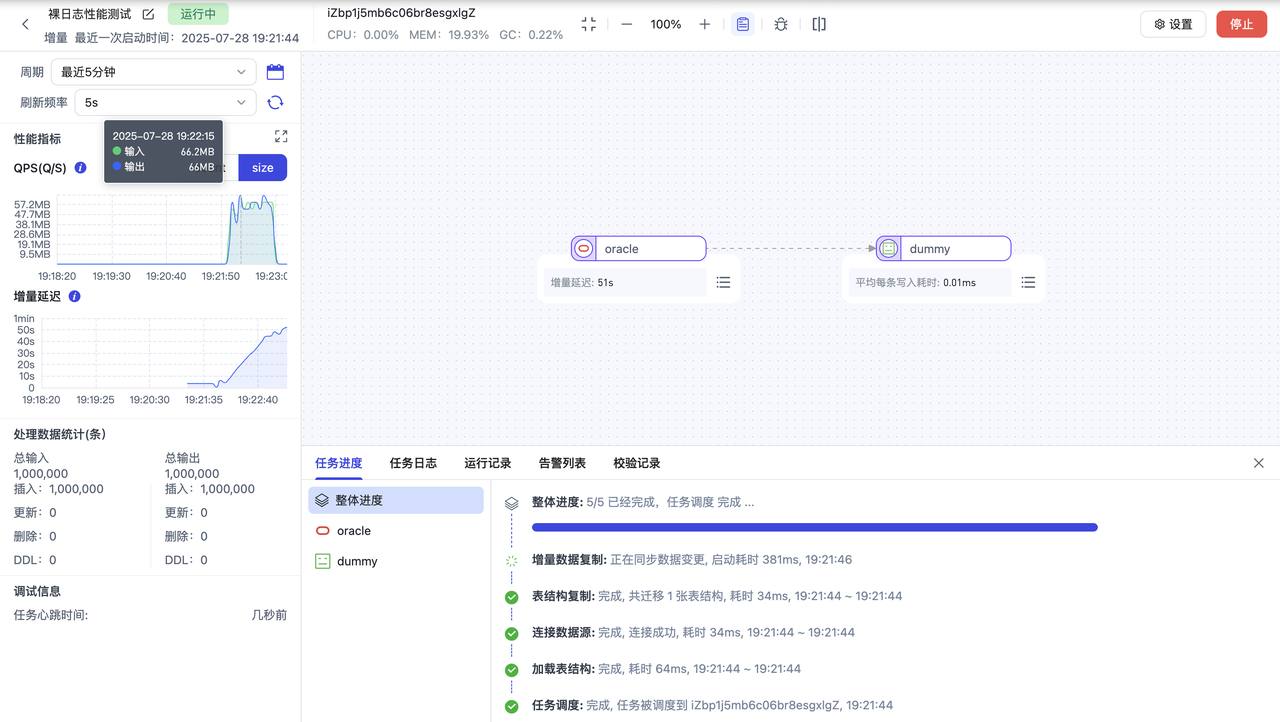Open the debug bug icon in the toolbar
1280x722 pixels.
coord(781,24)
